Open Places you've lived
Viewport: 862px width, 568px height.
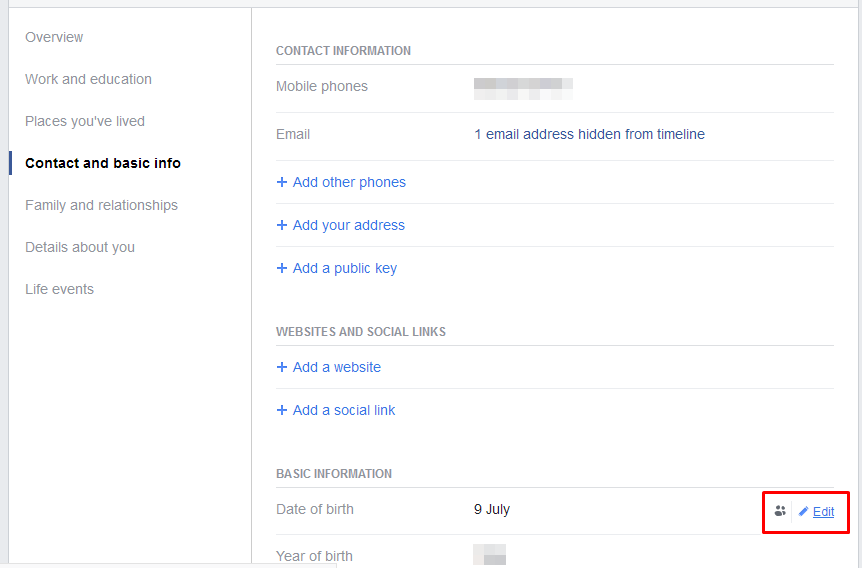tap(85, 121)
